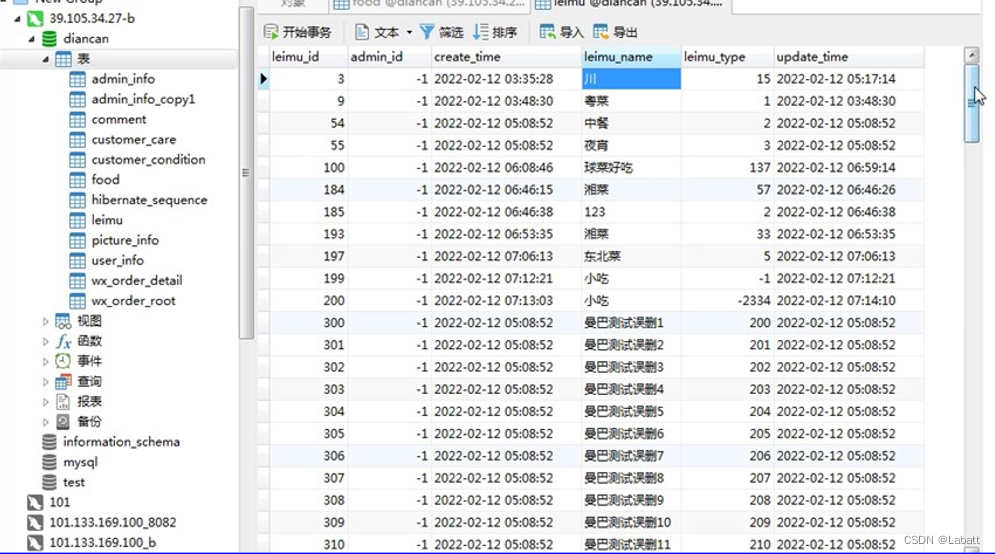Image resolution: width=995 pixels, height=554 pixels.
Task: Select the customer_condition table icon
Action: click(x=77, y=160)
